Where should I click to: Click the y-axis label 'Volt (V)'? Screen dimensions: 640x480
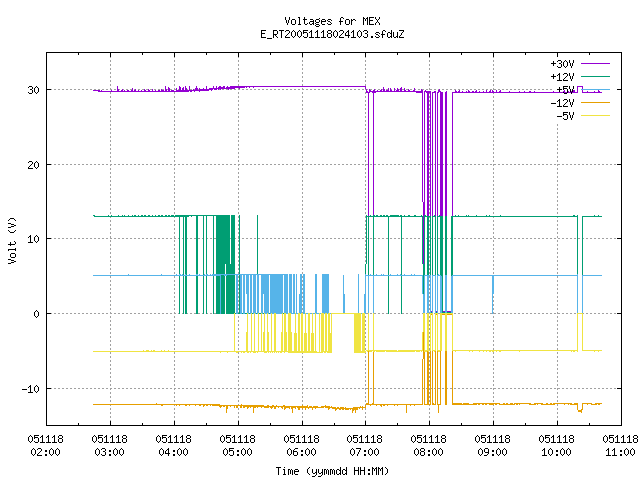click(12, 240)
